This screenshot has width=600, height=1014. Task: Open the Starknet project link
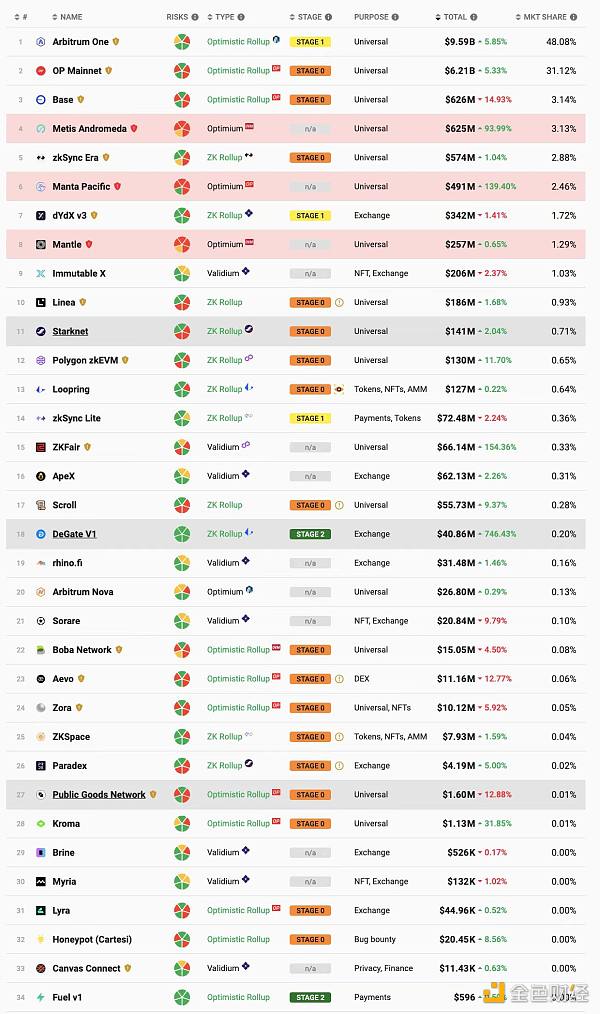pos(70,331)
